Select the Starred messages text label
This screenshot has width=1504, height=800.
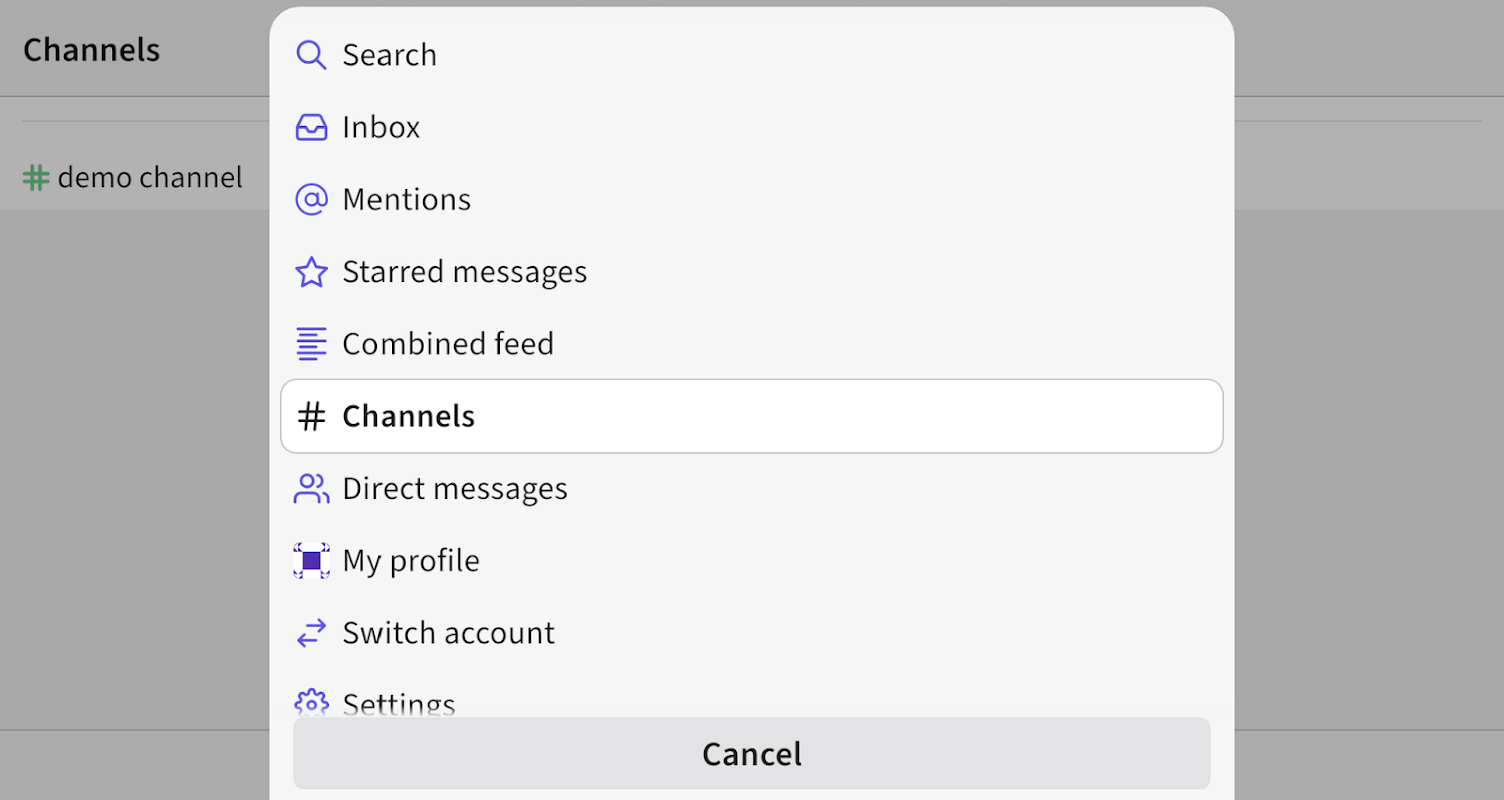click(464, 272)
